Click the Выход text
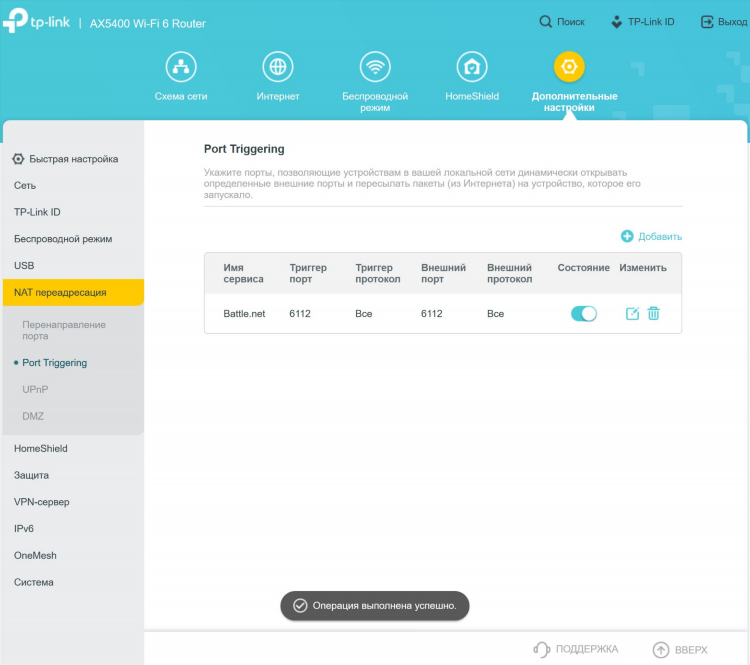Viewport: 750px width, 665px height. pos(732,22)
